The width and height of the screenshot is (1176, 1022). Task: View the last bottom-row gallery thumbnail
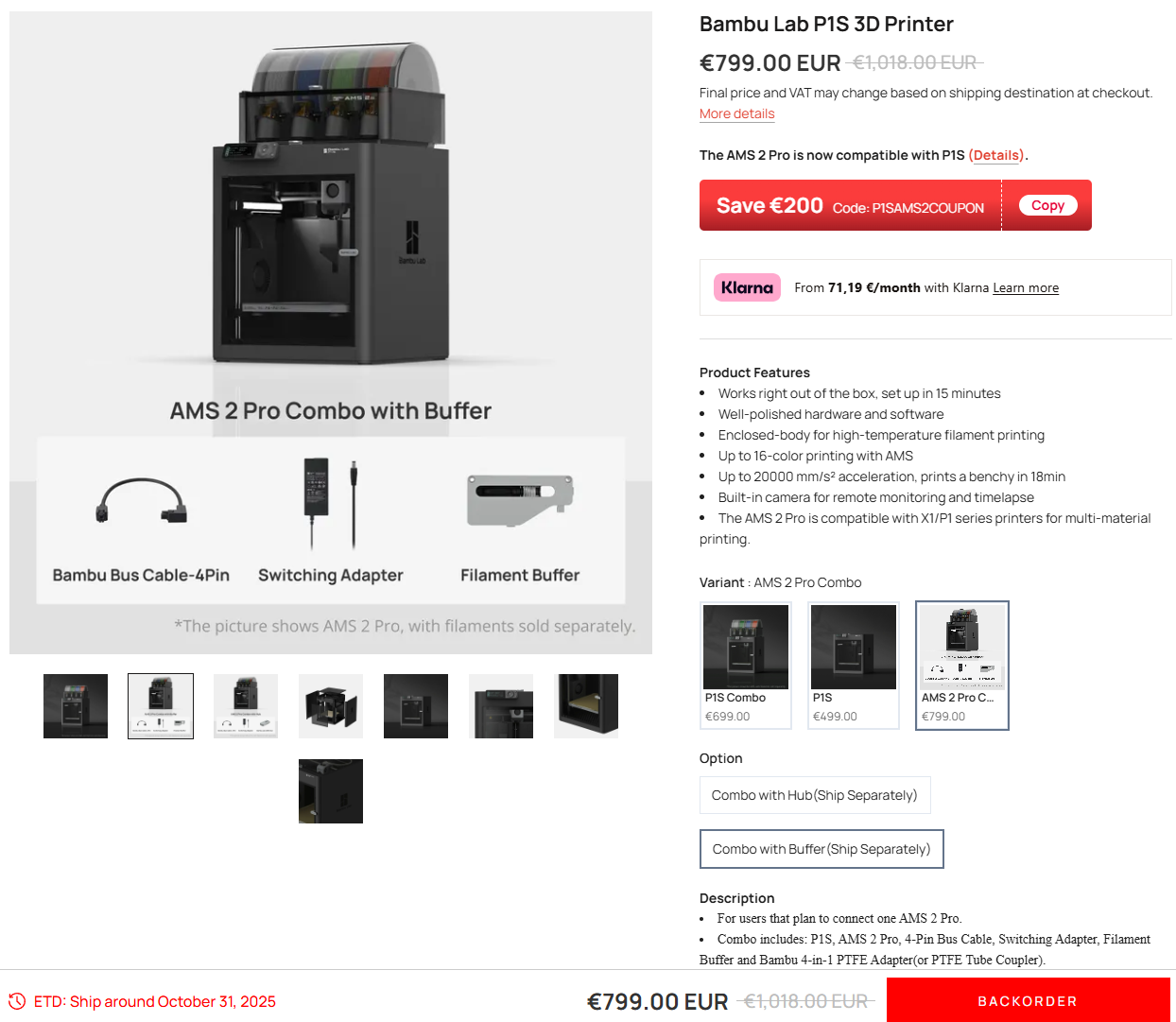331,791
